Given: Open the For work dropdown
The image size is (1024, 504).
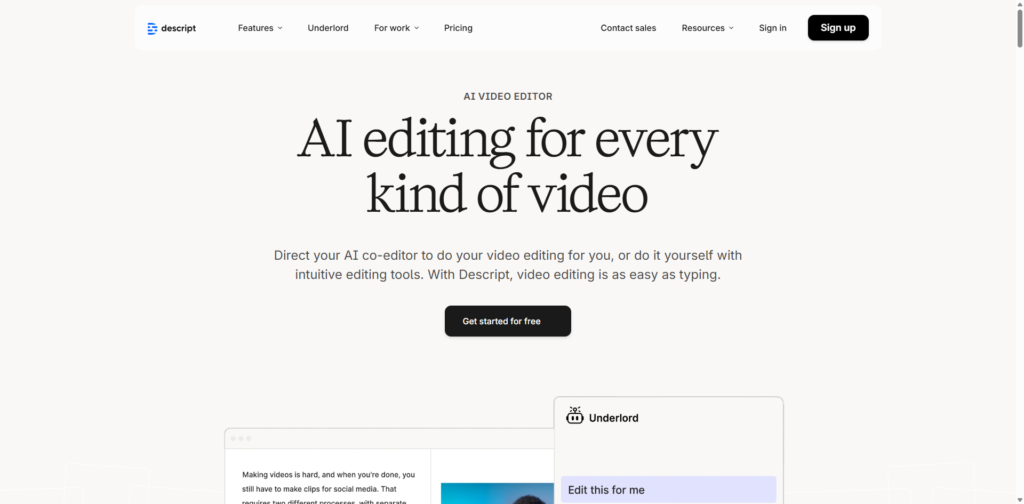Looking at the screenshot, I should tap(396, 28).
